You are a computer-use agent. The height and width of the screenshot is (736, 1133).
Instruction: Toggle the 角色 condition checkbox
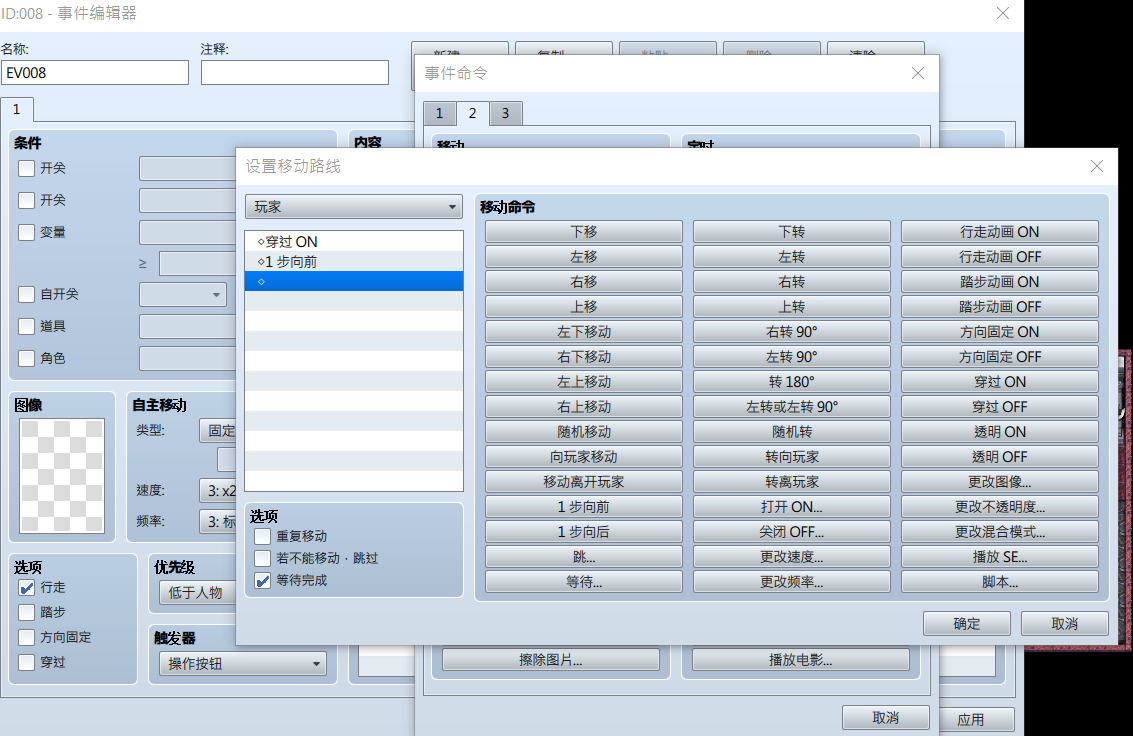click(27, 358)
